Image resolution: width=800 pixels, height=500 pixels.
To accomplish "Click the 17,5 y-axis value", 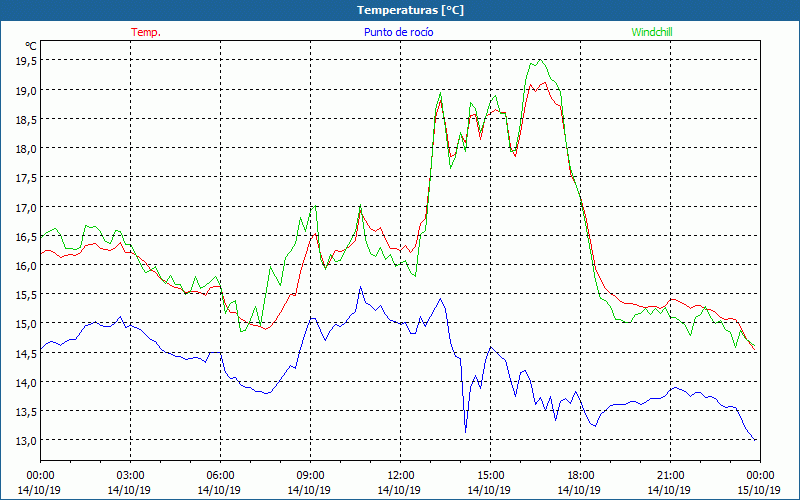I will 26,178.
